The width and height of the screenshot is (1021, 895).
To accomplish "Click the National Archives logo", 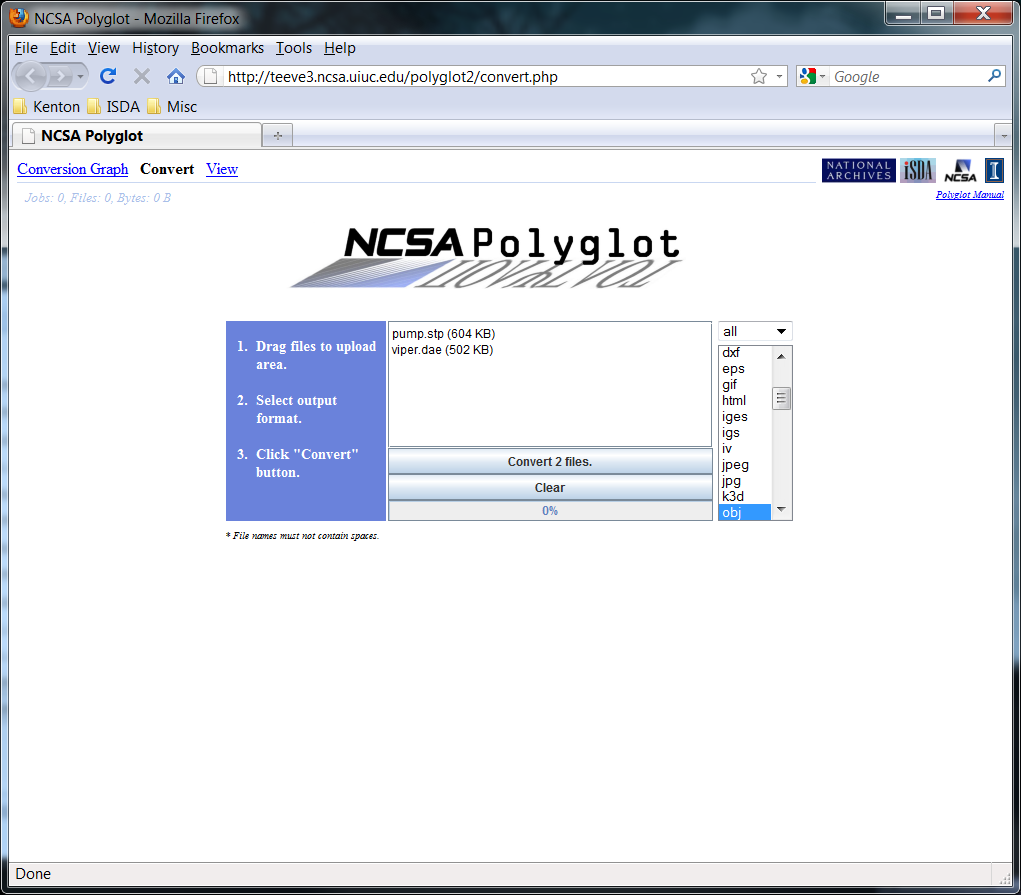I will click(x=858, y=170).
